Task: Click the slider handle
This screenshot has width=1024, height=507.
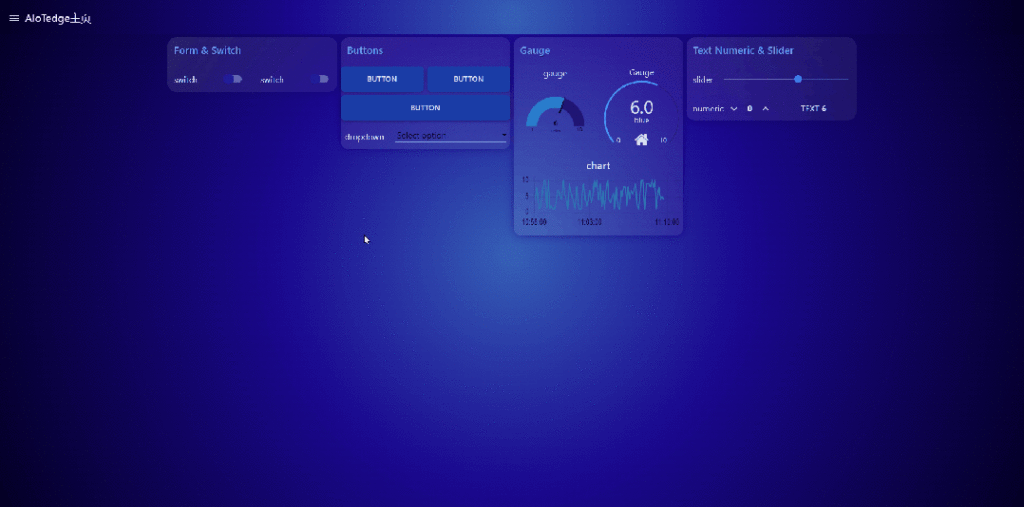Action: coord(798,79)
